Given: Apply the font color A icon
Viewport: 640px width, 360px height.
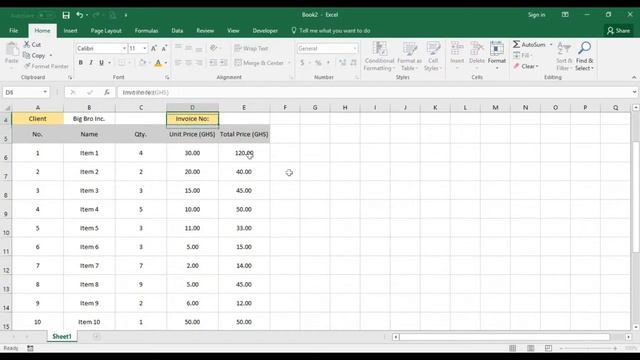Looking at the screenshot, I should (158, 63).
